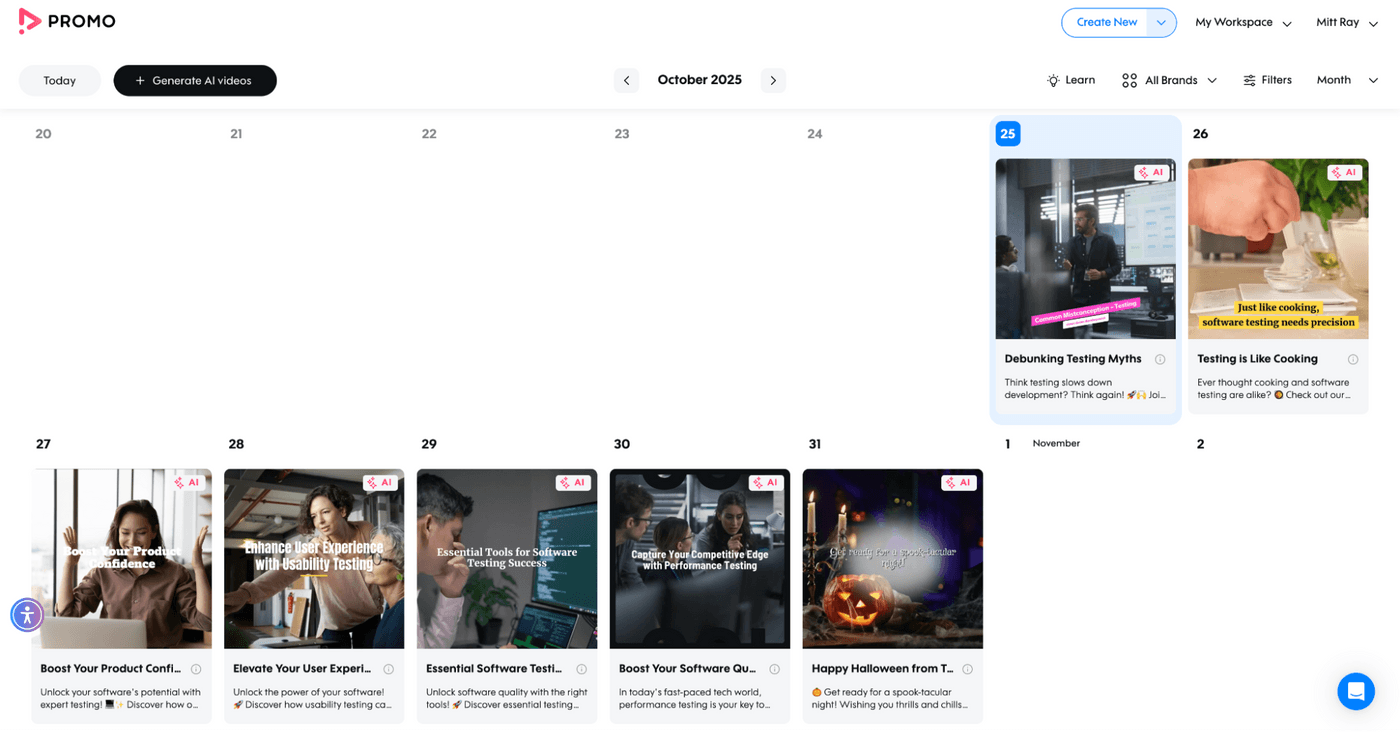Expand the Create New dropdown arrow
This screenshot has width=1400, height=732.
[x=1161, y=22]
